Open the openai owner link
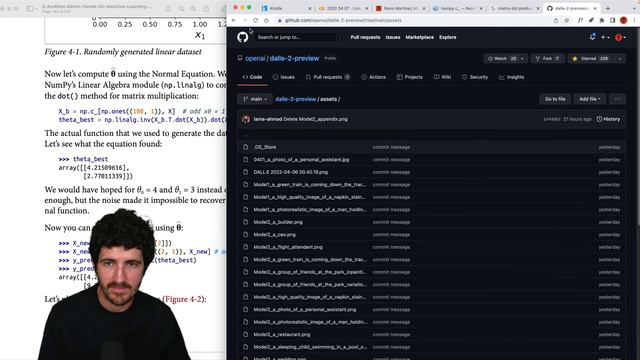 point(255,58)
